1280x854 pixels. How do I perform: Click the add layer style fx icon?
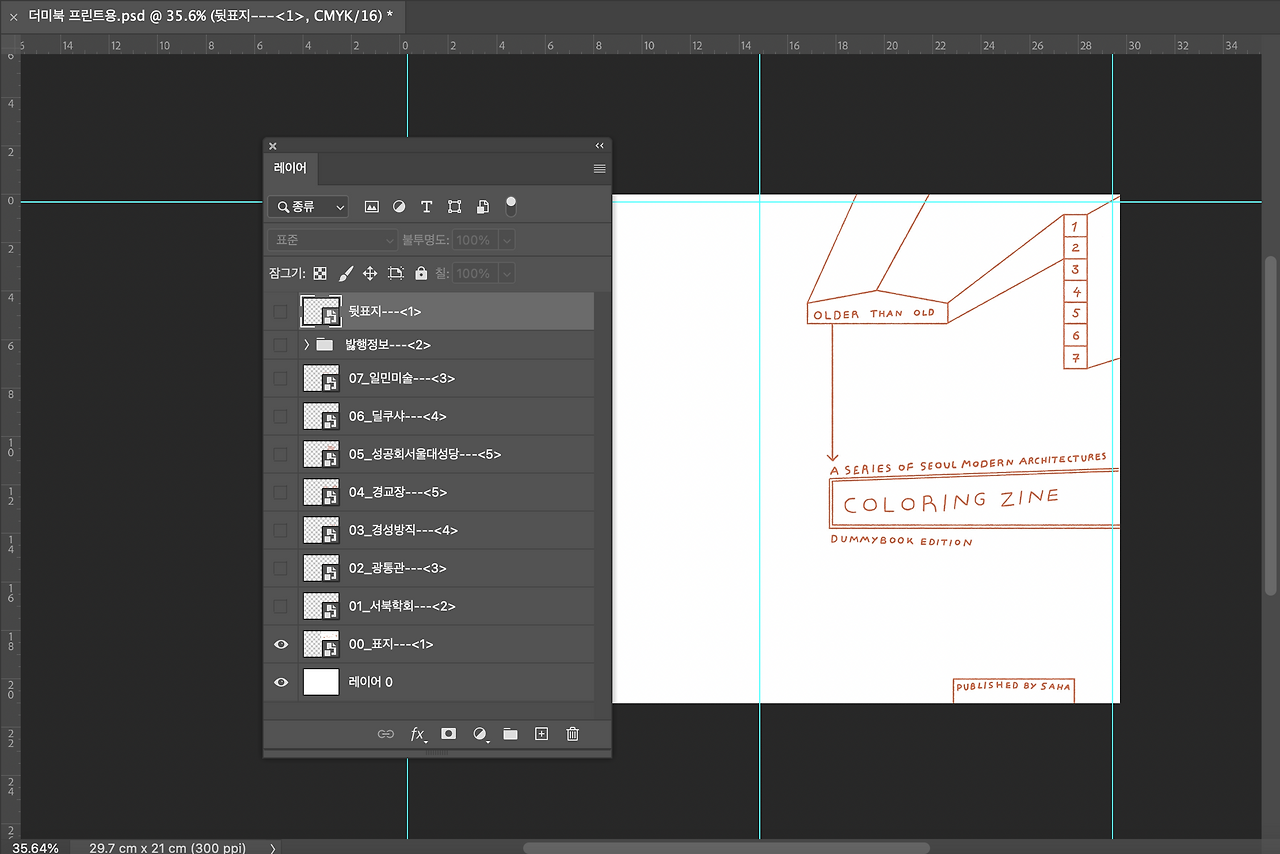tap(418, 734)
